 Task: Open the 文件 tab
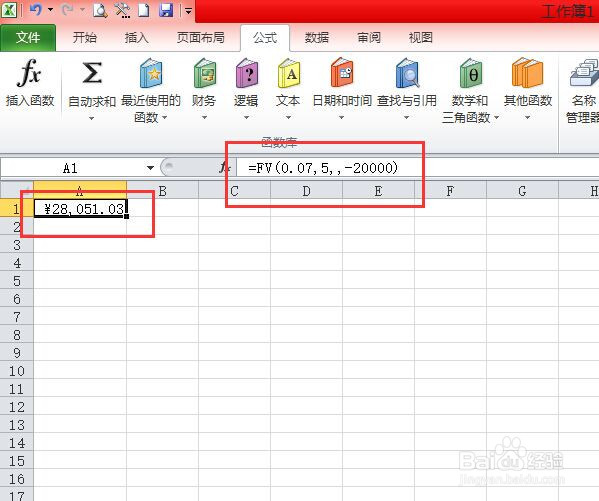[28, 37]
